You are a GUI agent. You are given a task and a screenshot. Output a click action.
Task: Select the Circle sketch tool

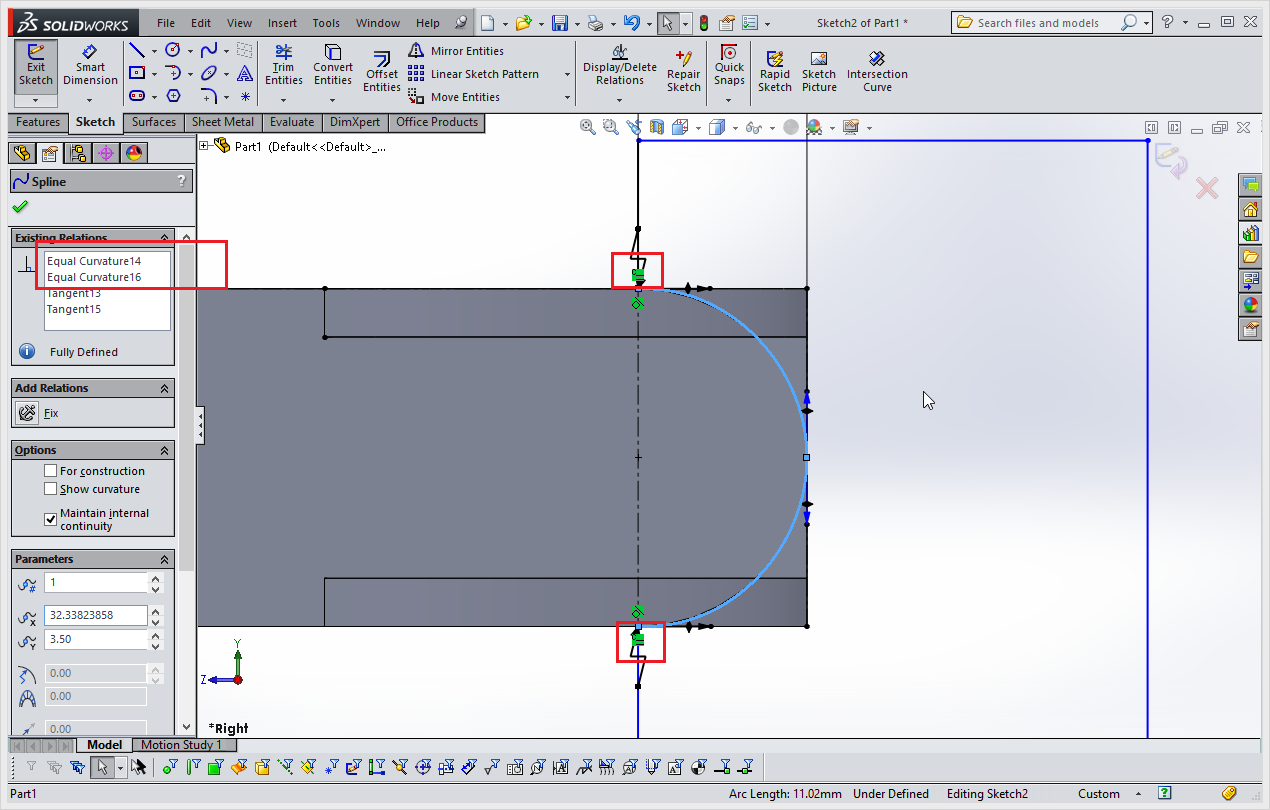click(173, 50)
